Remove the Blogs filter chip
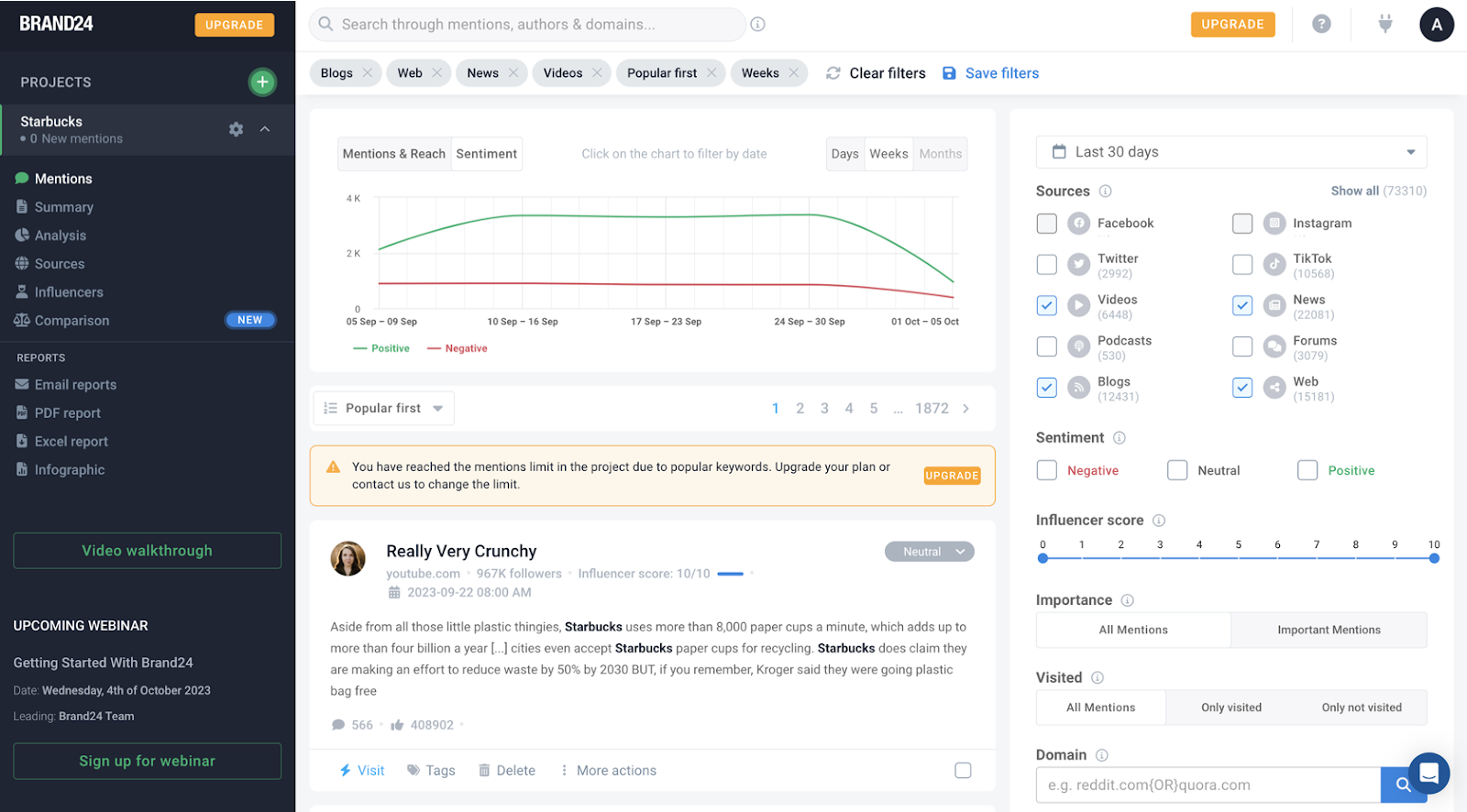 [368, 73]
